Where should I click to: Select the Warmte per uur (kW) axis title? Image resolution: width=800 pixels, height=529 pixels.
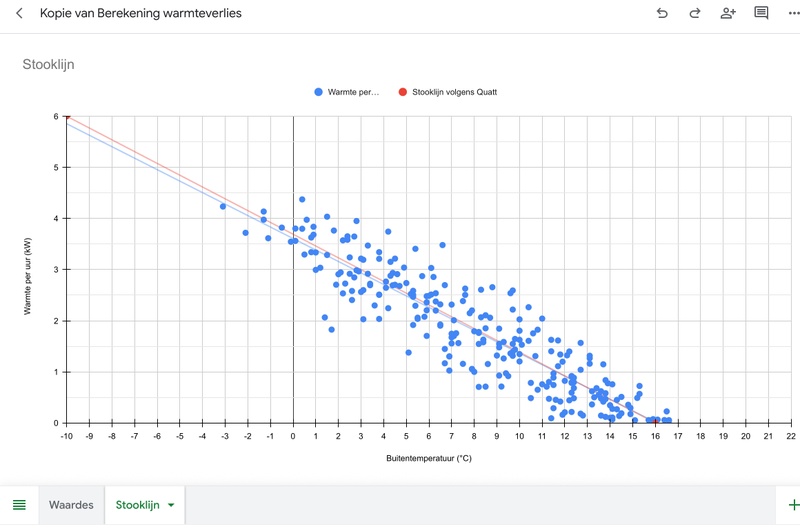pos(31,270)
